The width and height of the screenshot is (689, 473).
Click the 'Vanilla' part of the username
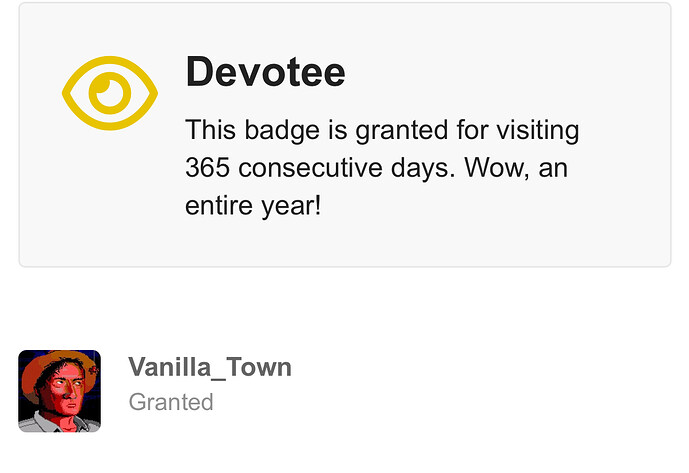pos(169,367)
